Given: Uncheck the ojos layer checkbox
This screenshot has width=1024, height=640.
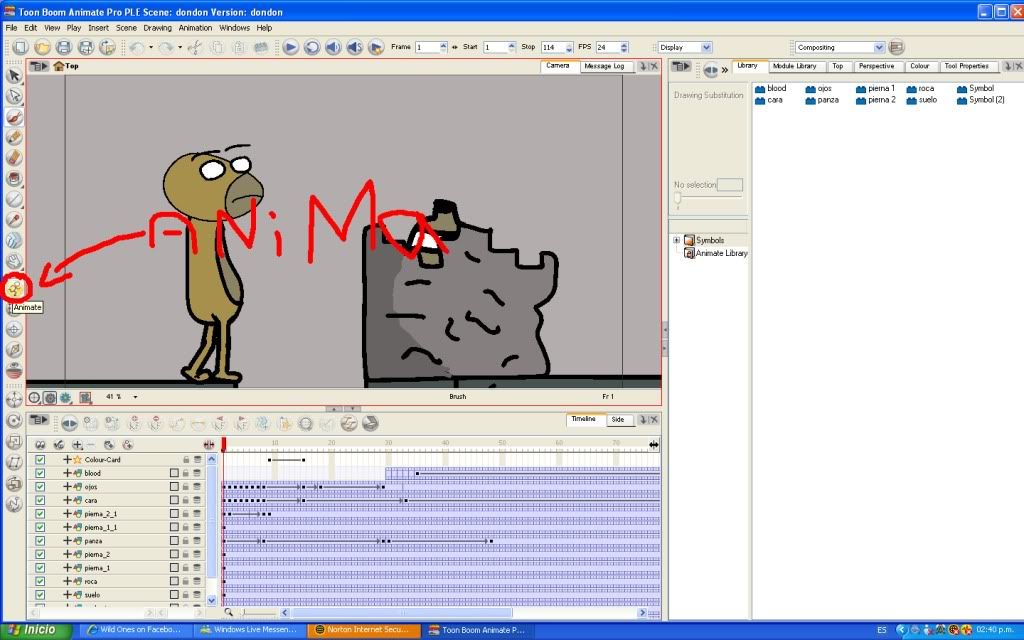Looking at the screenshot, I should click(x=40, y=487).
